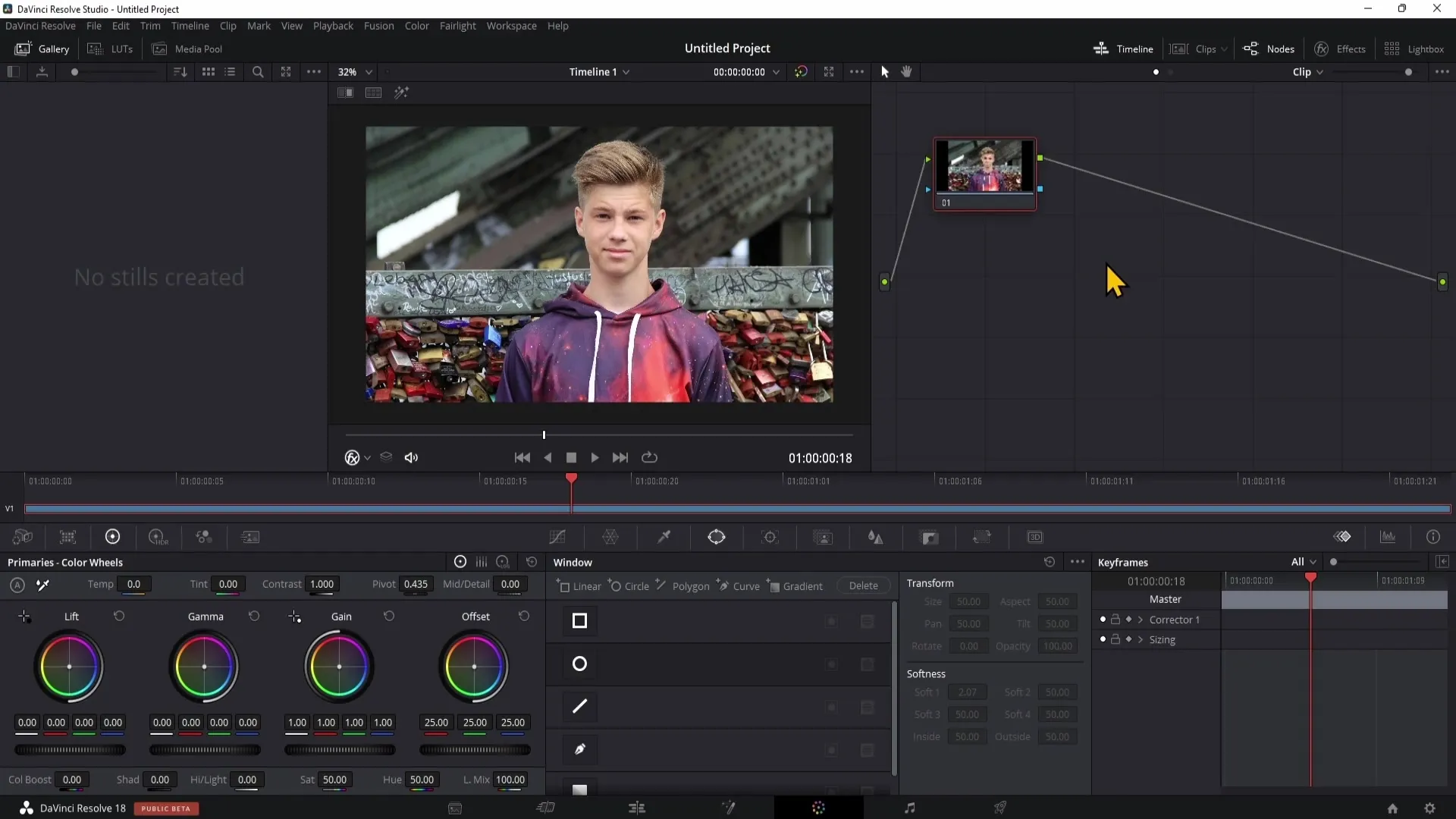Open the RGB Mixer palette icon
The image size is (1456, 819).
click(x=203, y=537)
